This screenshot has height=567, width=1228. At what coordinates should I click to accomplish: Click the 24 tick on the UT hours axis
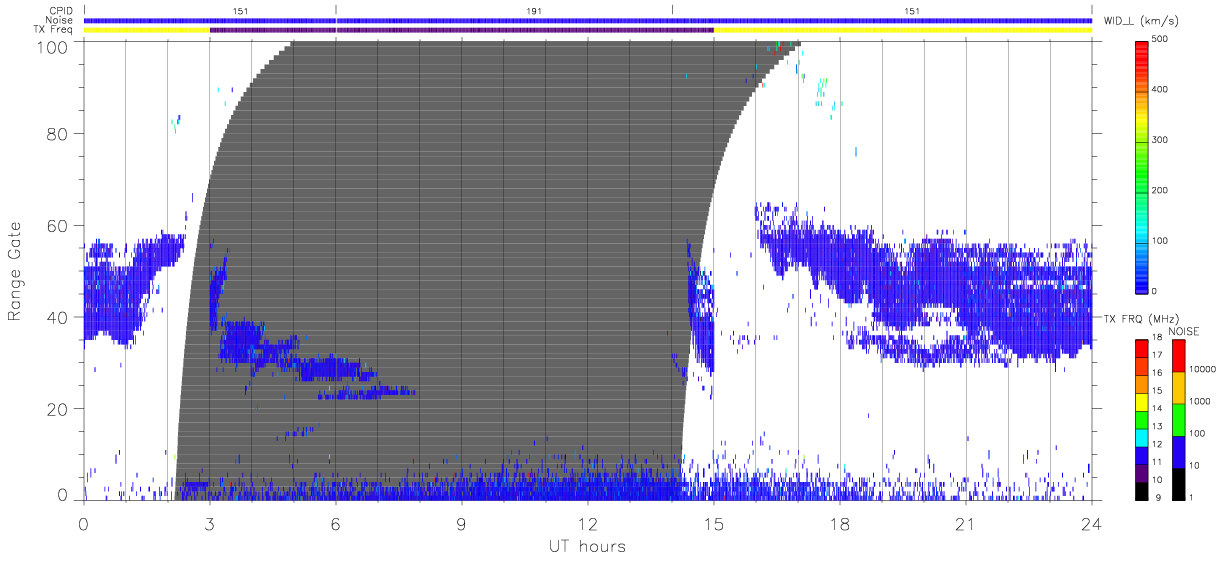tap(1091, 523)
